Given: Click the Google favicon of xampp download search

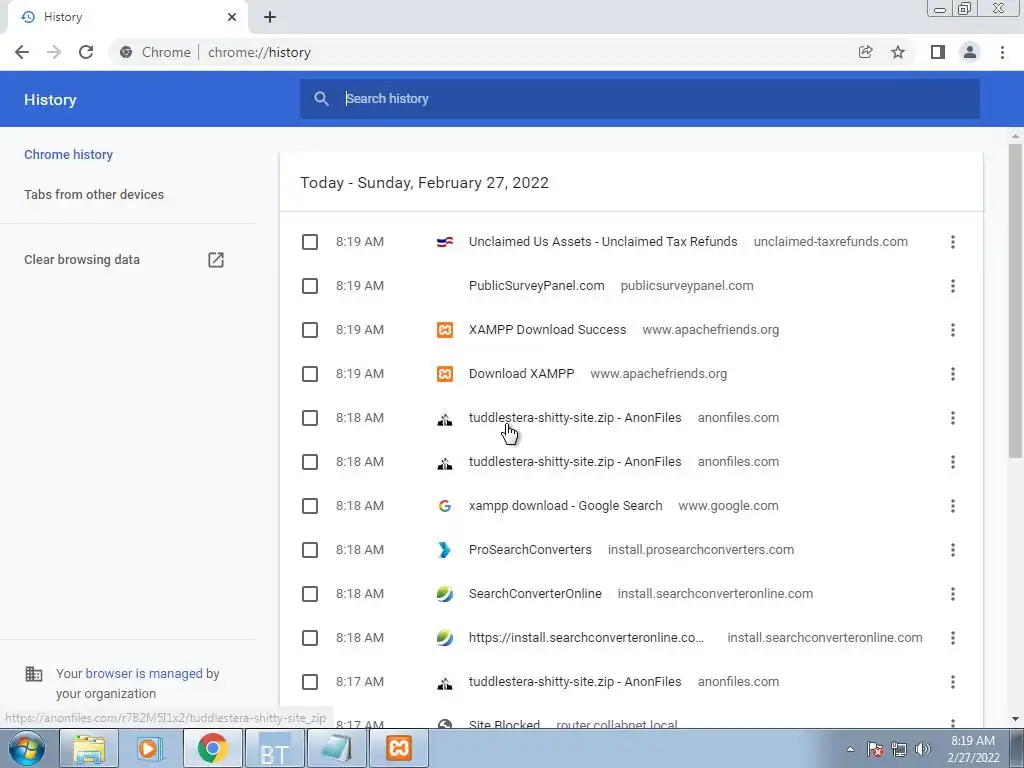Looking at the screenshot, I should [x=445, y=506].
